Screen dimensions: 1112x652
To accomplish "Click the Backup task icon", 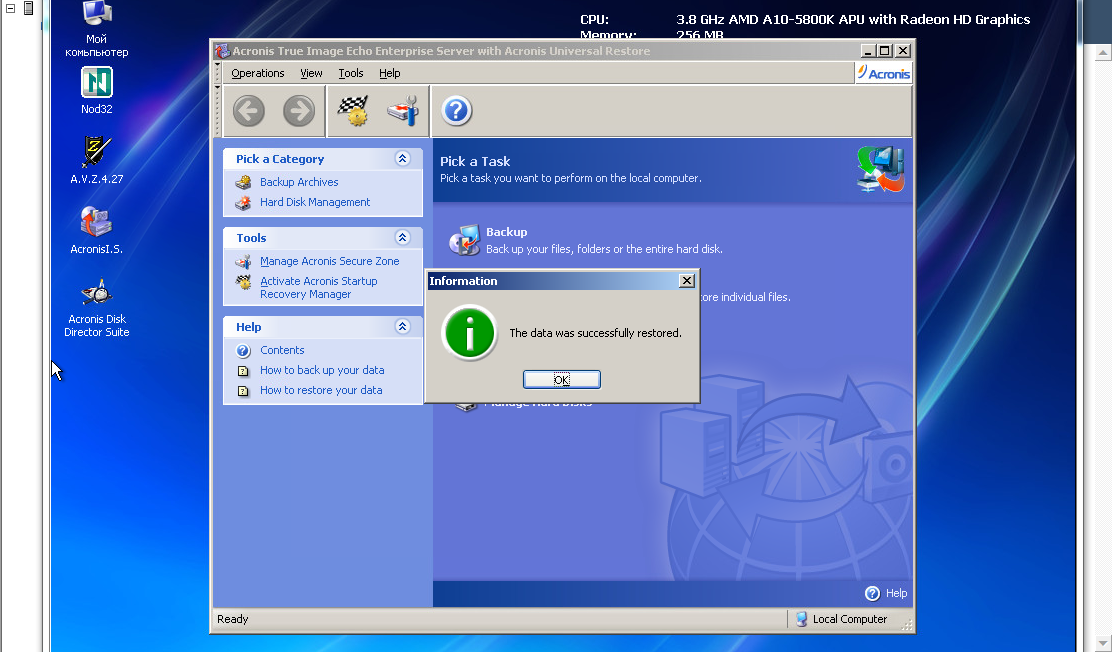I will pyautogui.click(x=465, y=240).
